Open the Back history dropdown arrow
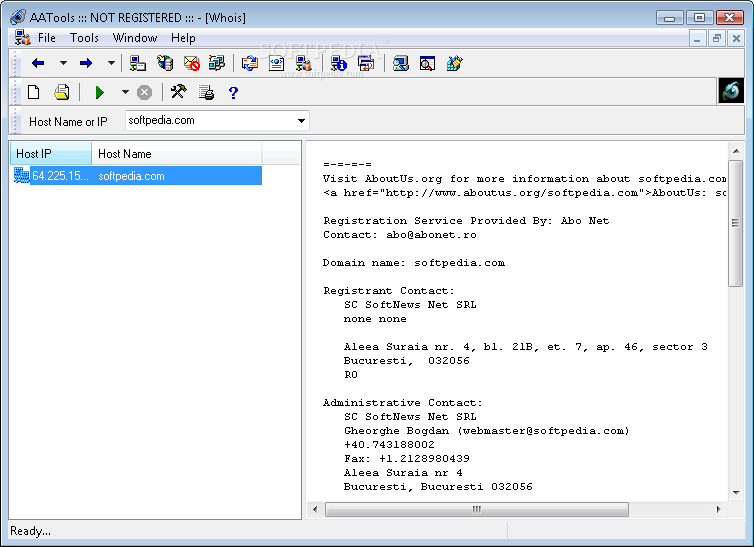 [x=63, y=63]
